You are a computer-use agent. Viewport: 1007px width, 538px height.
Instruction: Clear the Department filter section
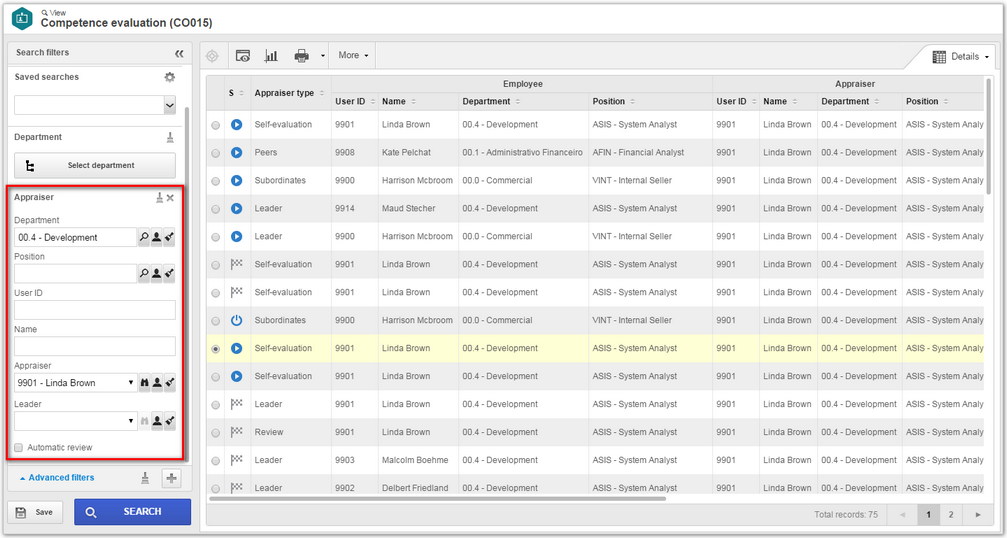coord(170,137)
